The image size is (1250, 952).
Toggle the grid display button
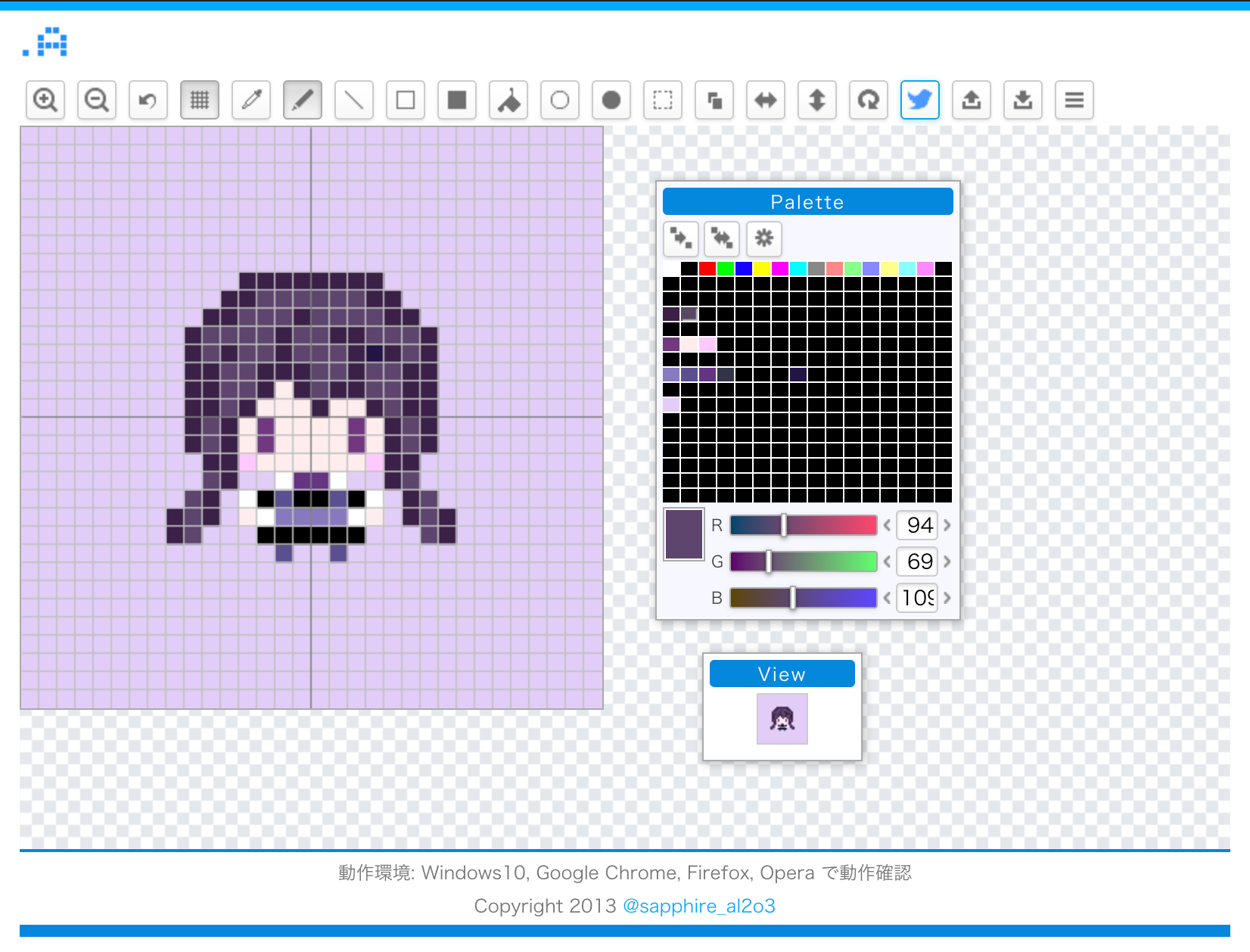200,100
